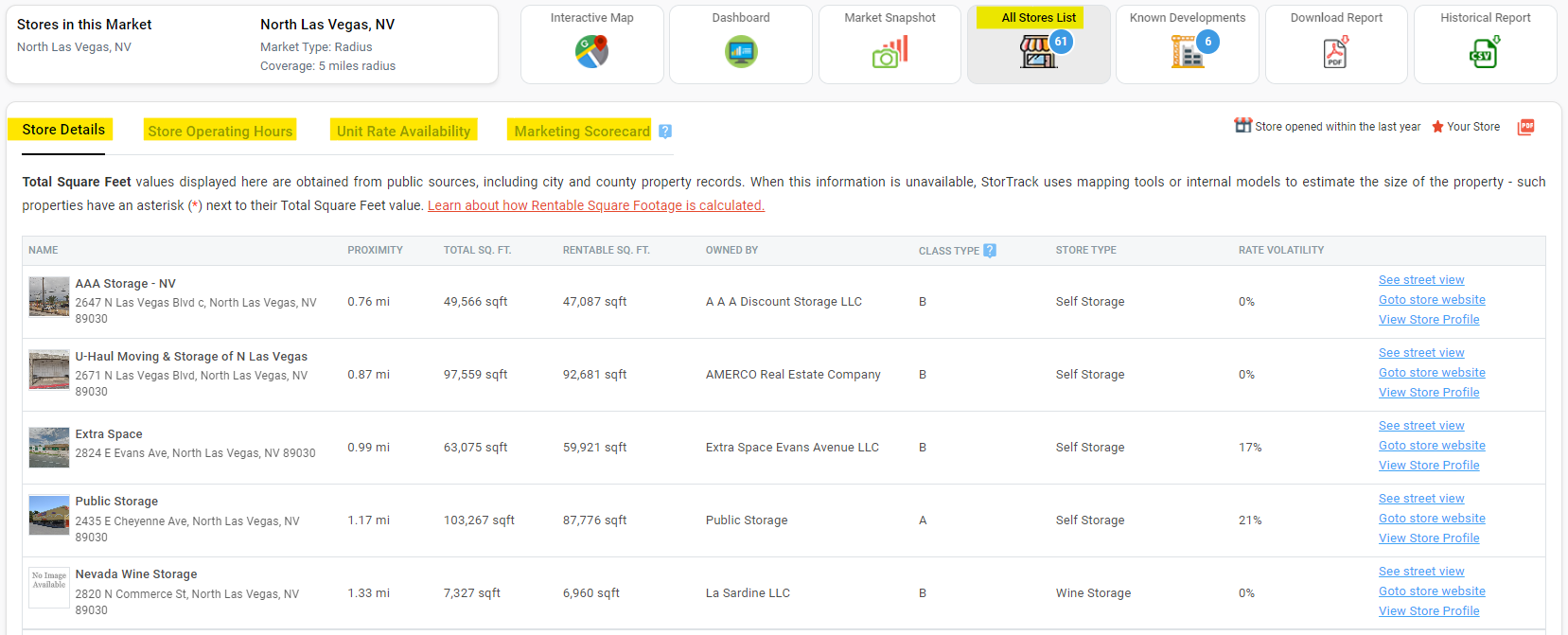Click the Download Report PDF icon

1335,52
